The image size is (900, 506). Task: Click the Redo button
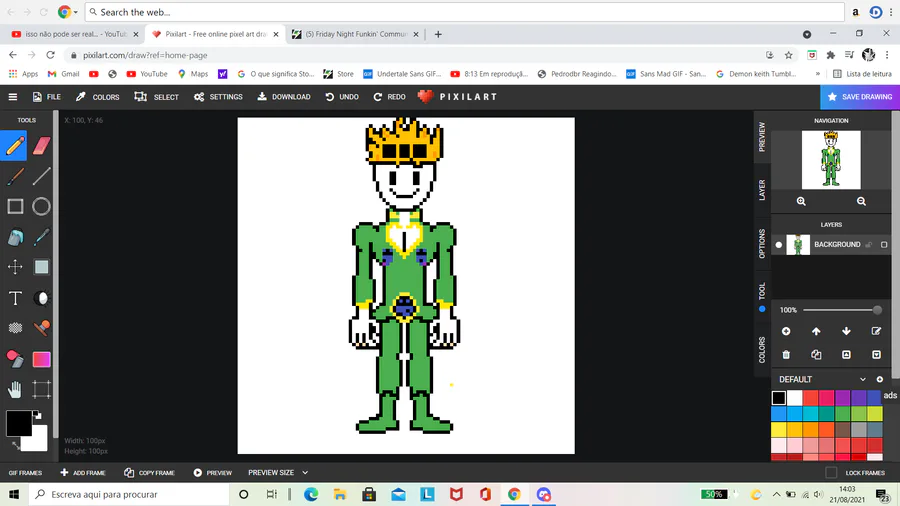[390, 97]
